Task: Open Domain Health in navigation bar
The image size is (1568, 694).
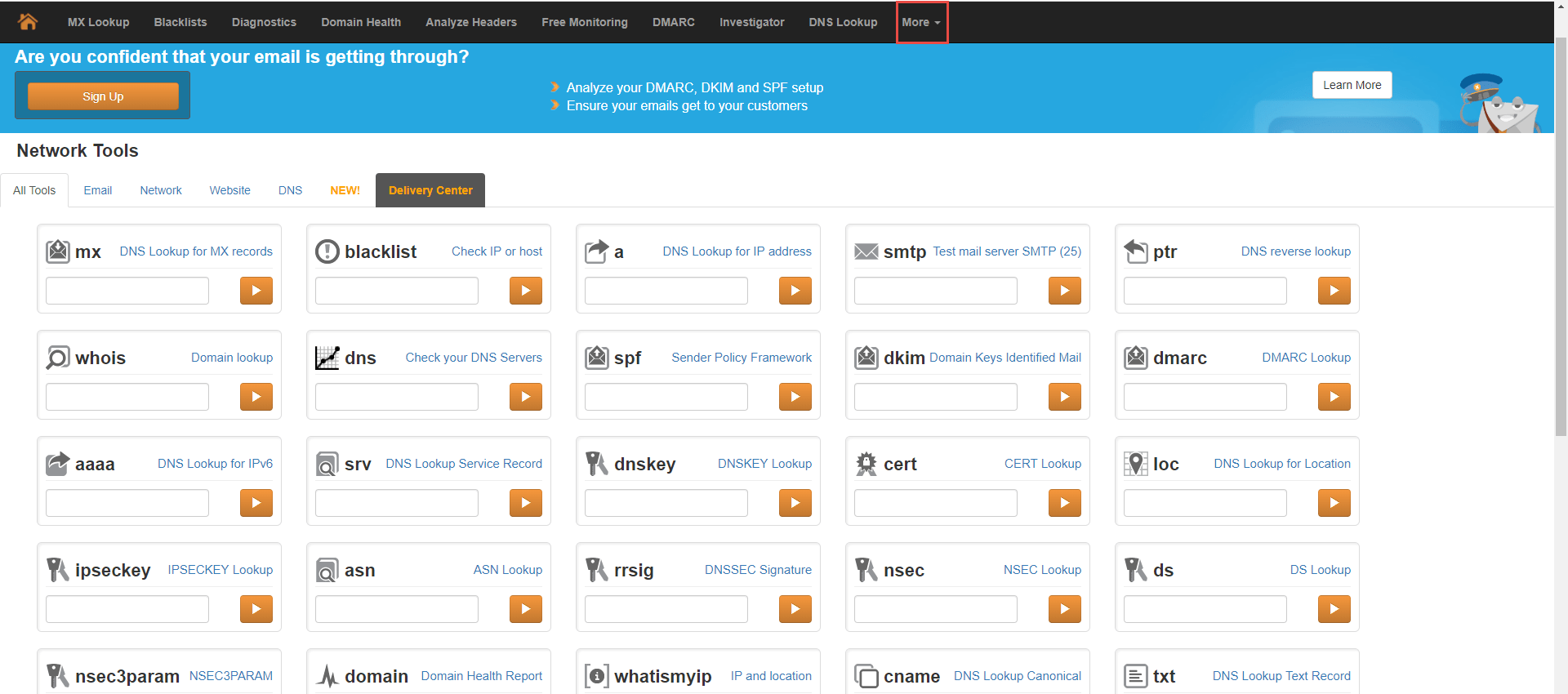Action: [x=361, y=22]
